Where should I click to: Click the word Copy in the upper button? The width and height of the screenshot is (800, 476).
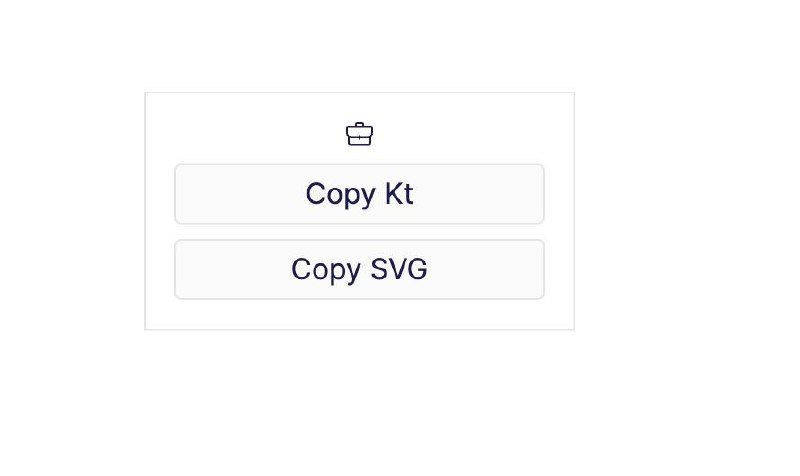340,195
